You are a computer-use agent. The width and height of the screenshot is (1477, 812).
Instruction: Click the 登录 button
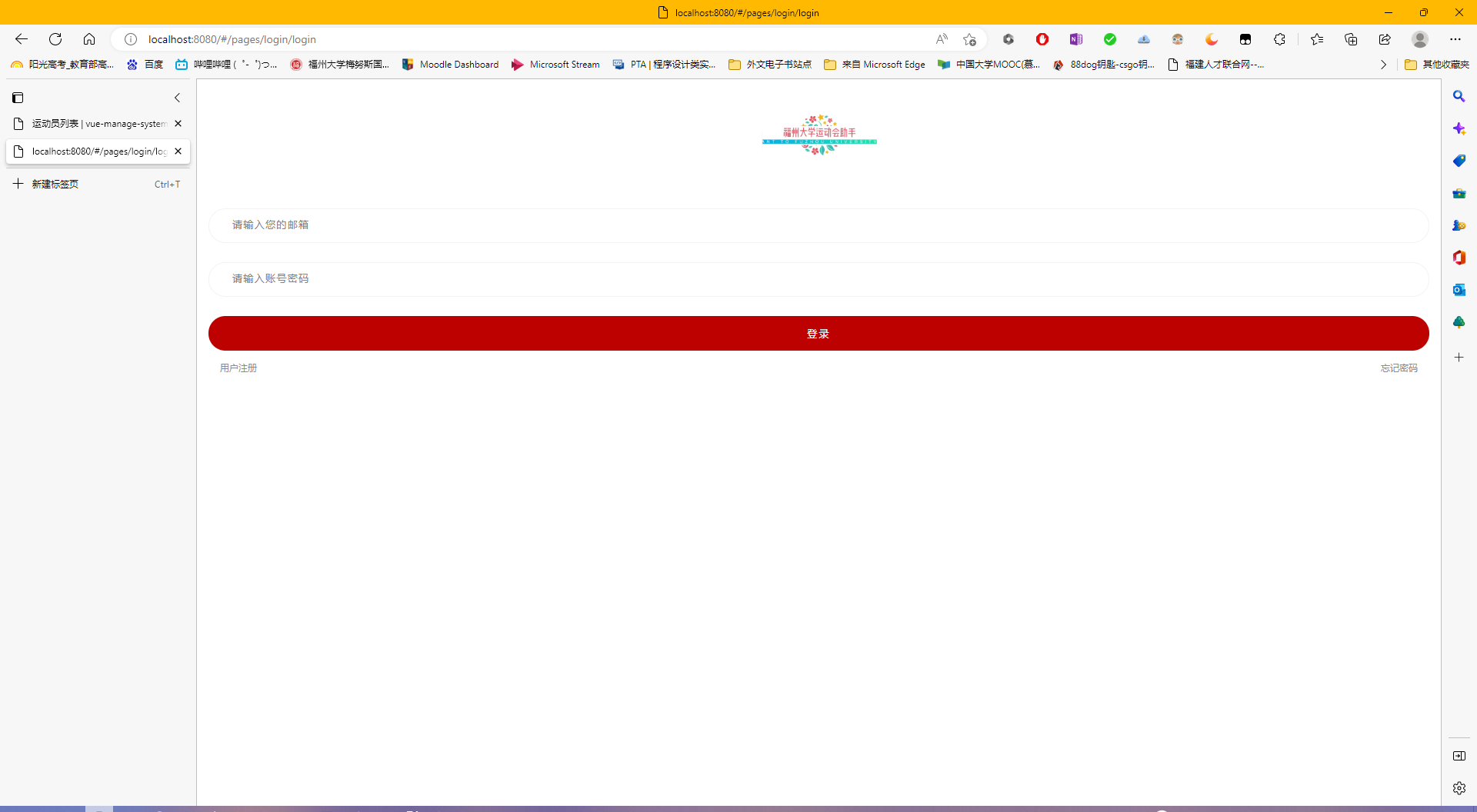(x=819, y=334)
